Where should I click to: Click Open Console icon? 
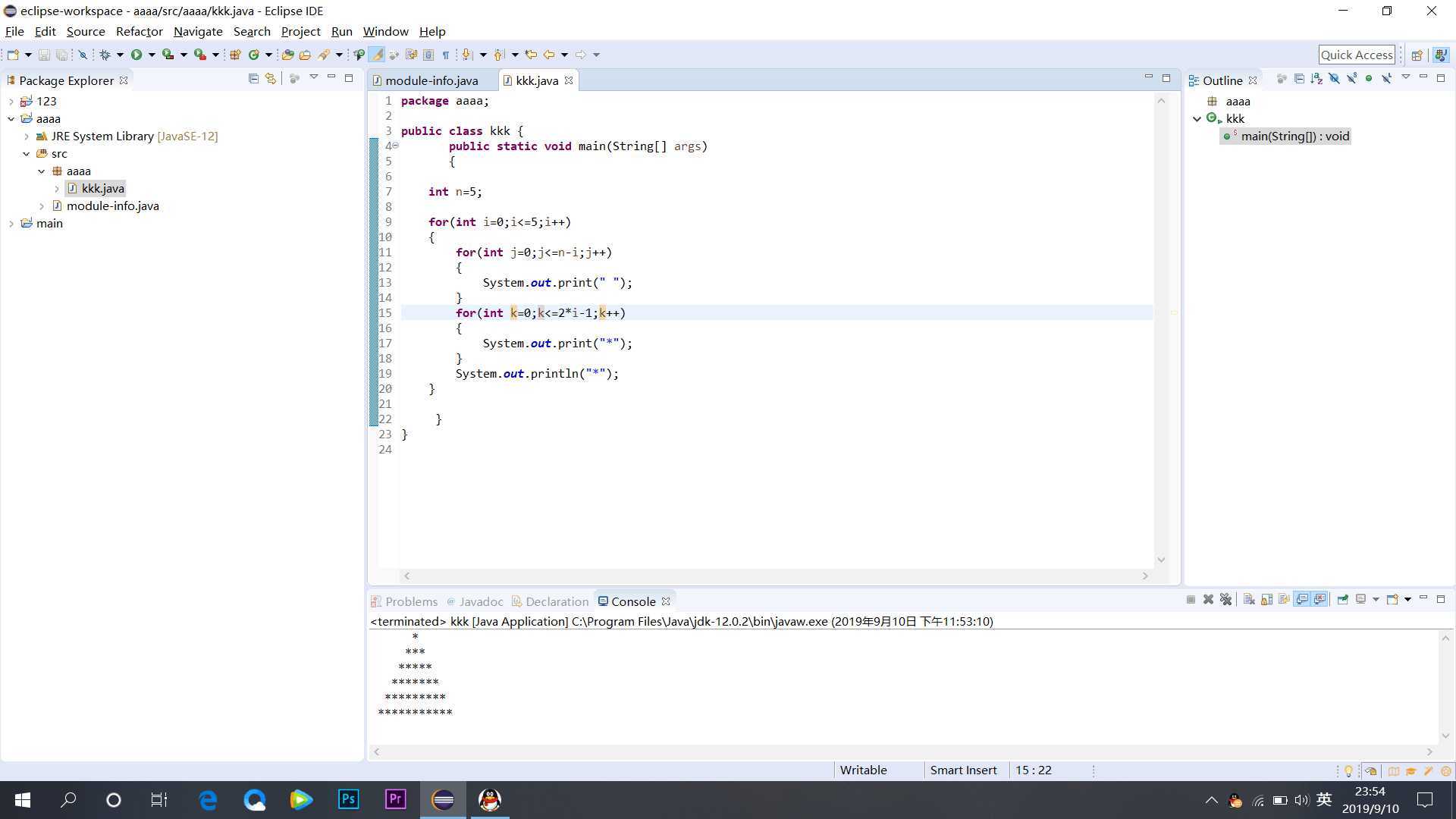(1392, 600)
